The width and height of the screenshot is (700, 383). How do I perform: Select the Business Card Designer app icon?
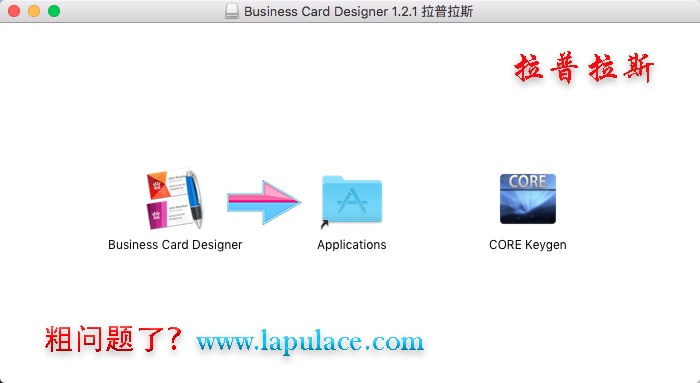pos(175,199)
